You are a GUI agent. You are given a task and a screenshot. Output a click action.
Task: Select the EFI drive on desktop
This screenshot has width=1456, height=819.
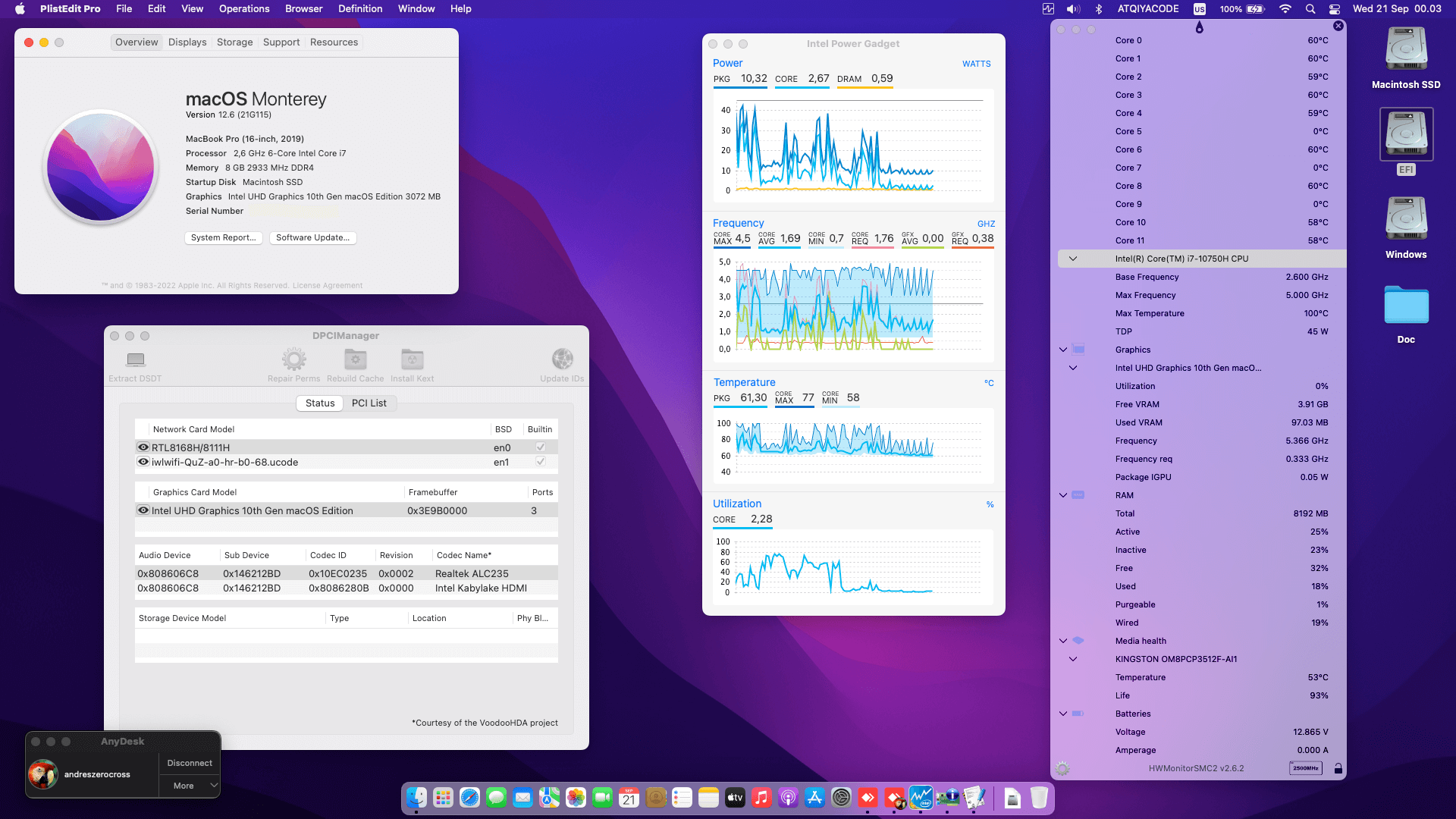pos(1406,133)
